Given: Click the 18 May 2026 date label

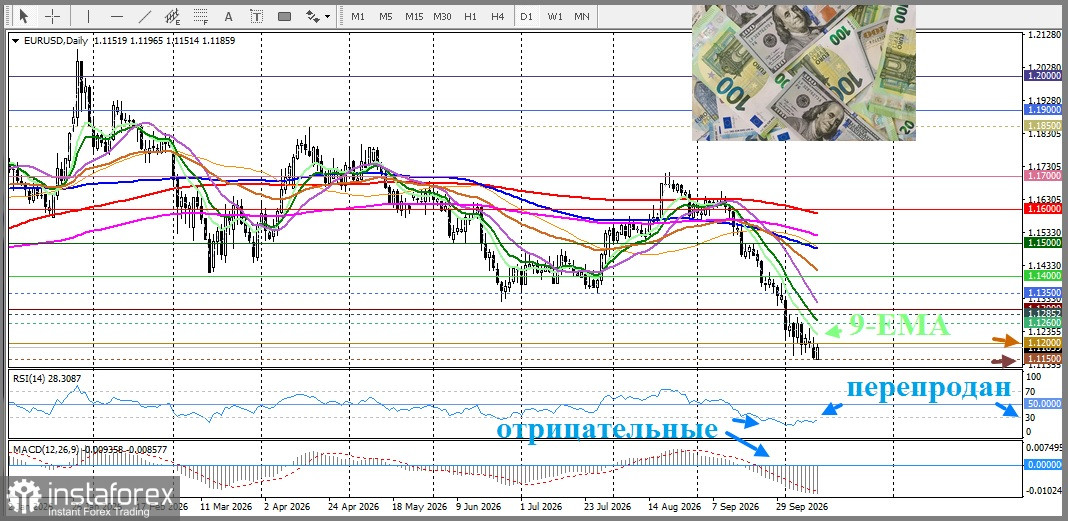Looking at the screenshot, I should [x=422, y=507].
